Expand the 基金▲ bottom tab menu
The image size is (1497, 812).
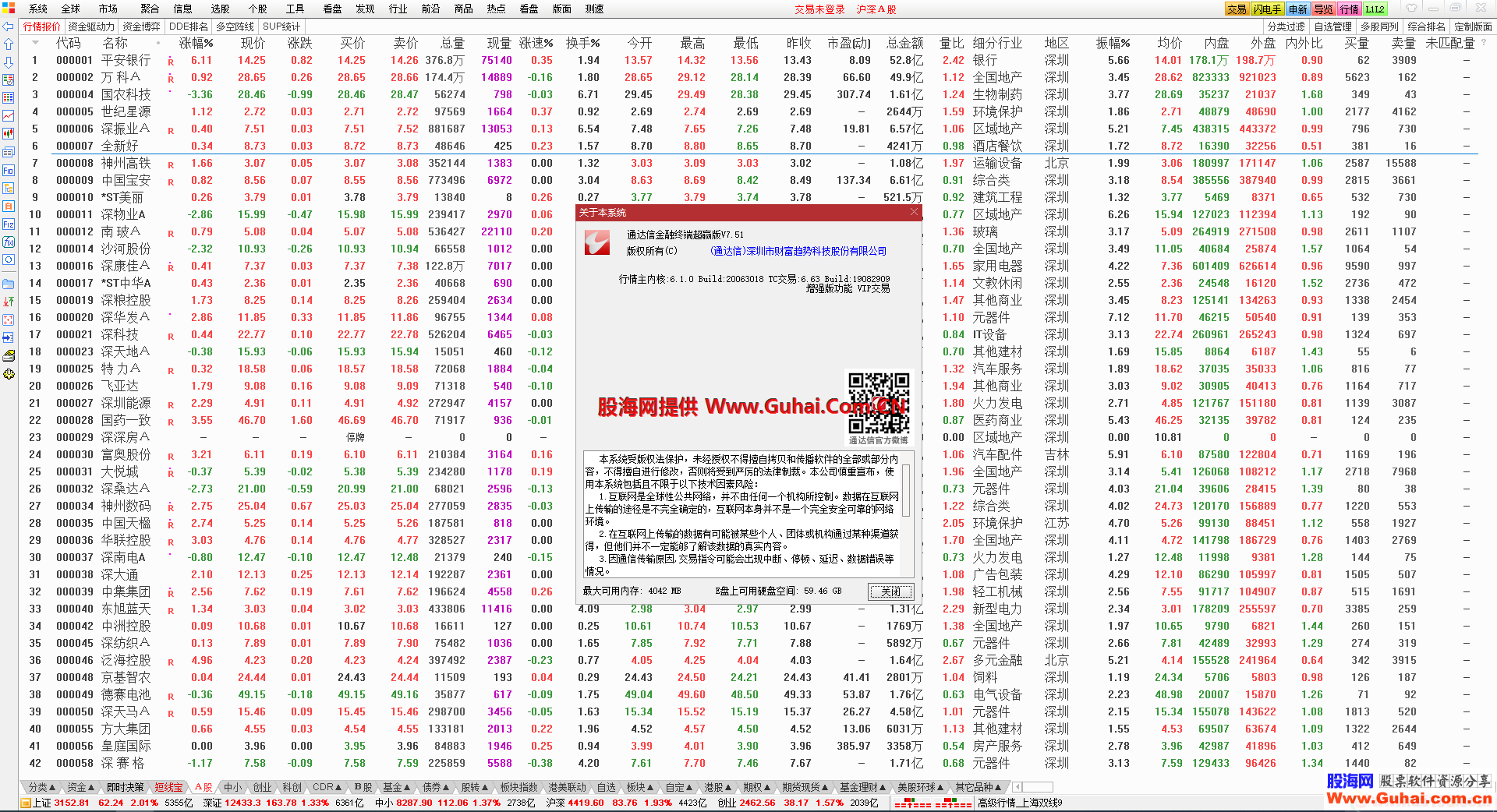click(x=397, y=787)
